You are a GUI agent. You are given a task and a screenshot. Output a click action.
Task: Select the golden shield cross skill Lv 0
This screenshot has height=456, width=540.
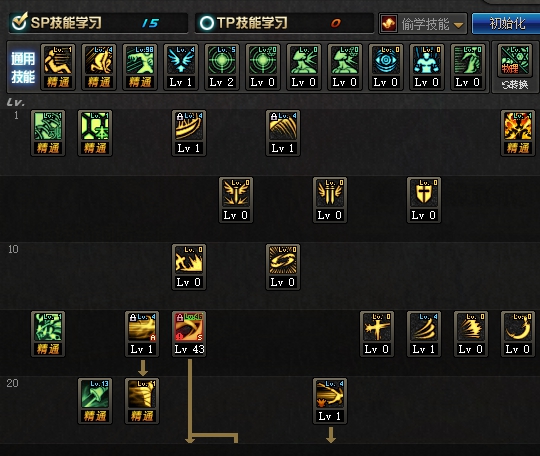(x=424, y=200)
